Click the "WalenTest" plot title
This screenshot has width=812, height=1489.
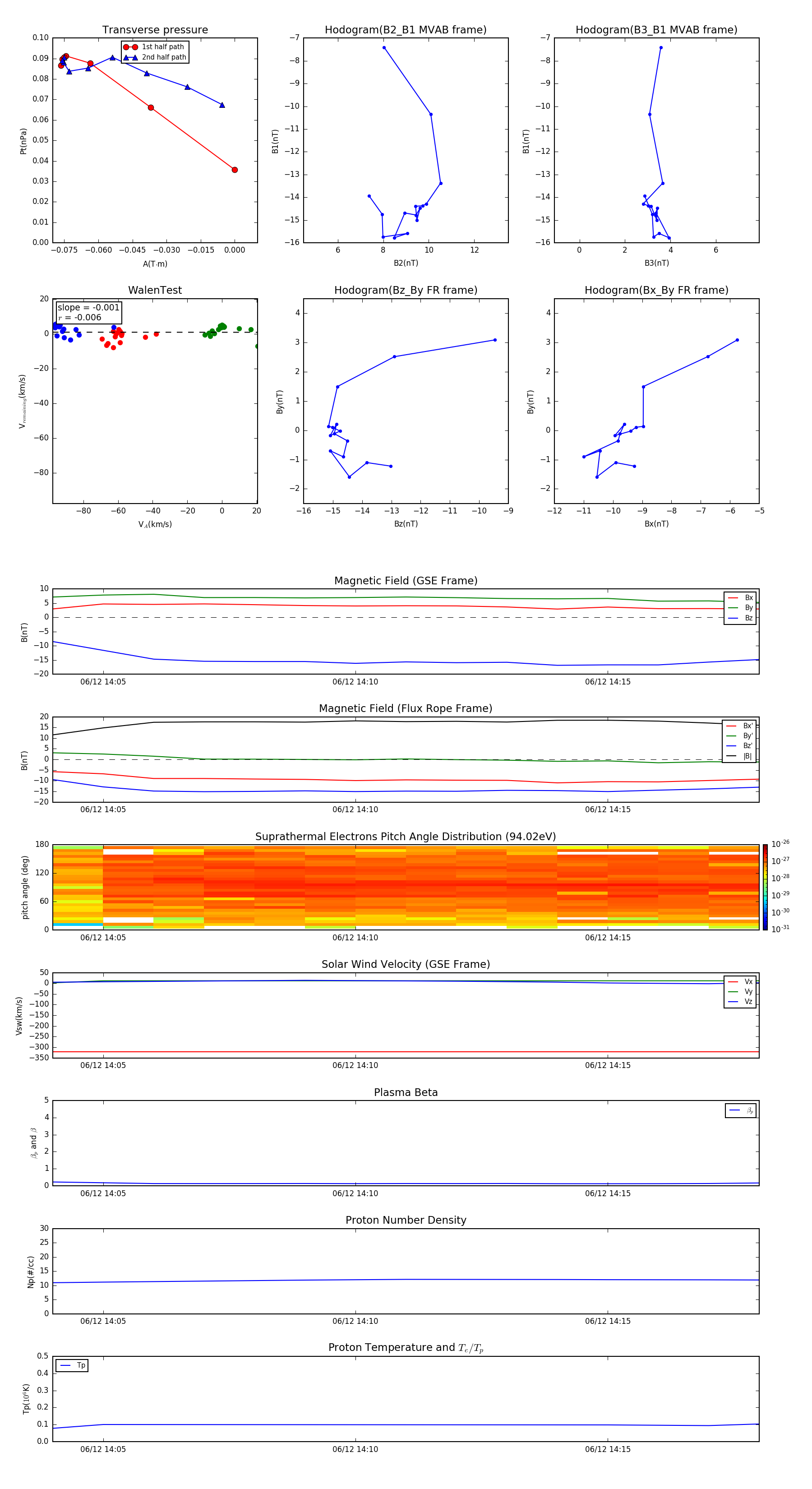click(x=155, y=290)
